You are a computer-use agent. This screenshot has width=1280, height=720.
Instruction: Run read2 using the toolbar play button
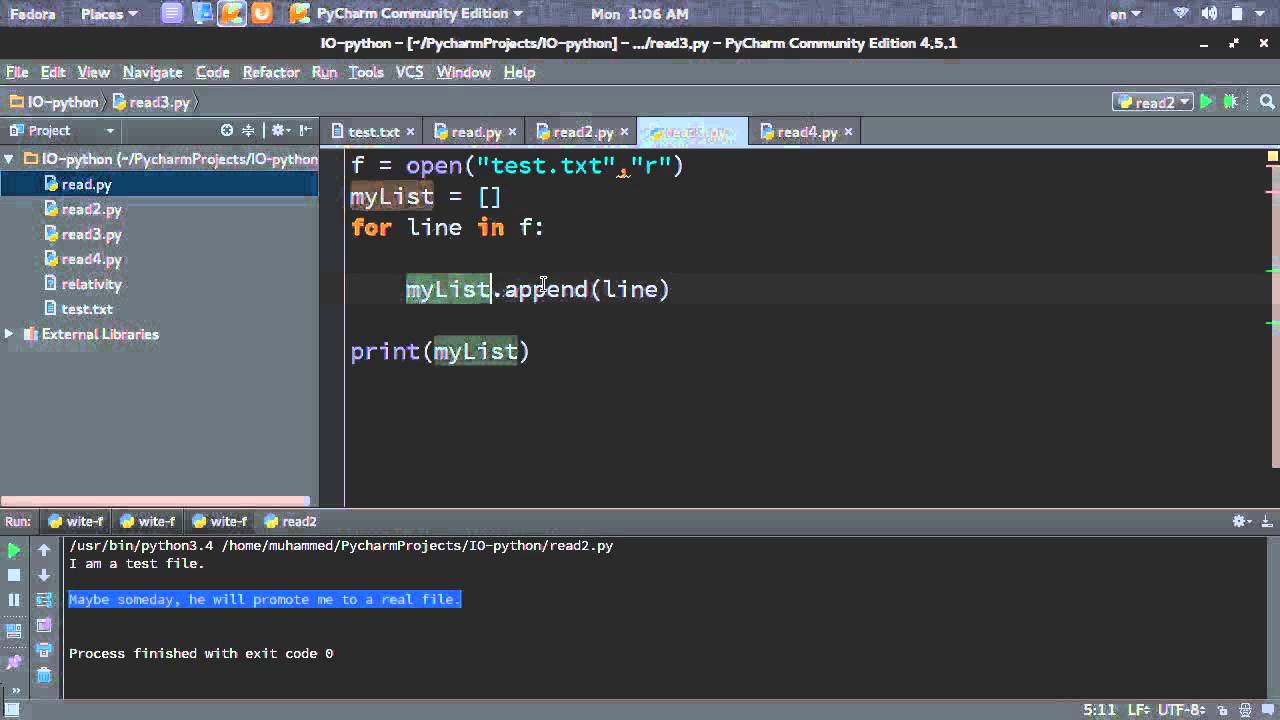(x=1205, y=102)
